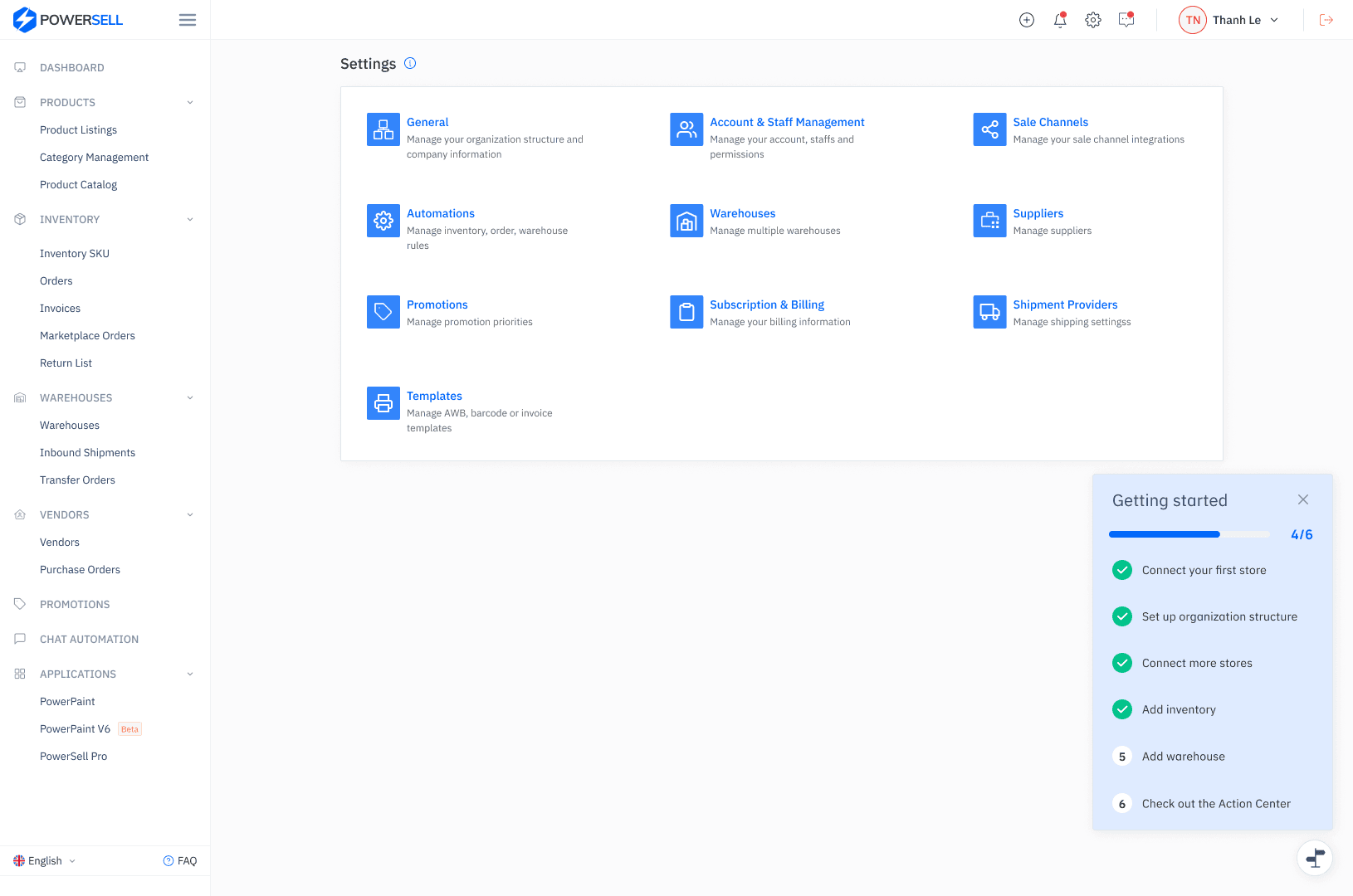Go to Transfer Orders

[x=77, y=480]
